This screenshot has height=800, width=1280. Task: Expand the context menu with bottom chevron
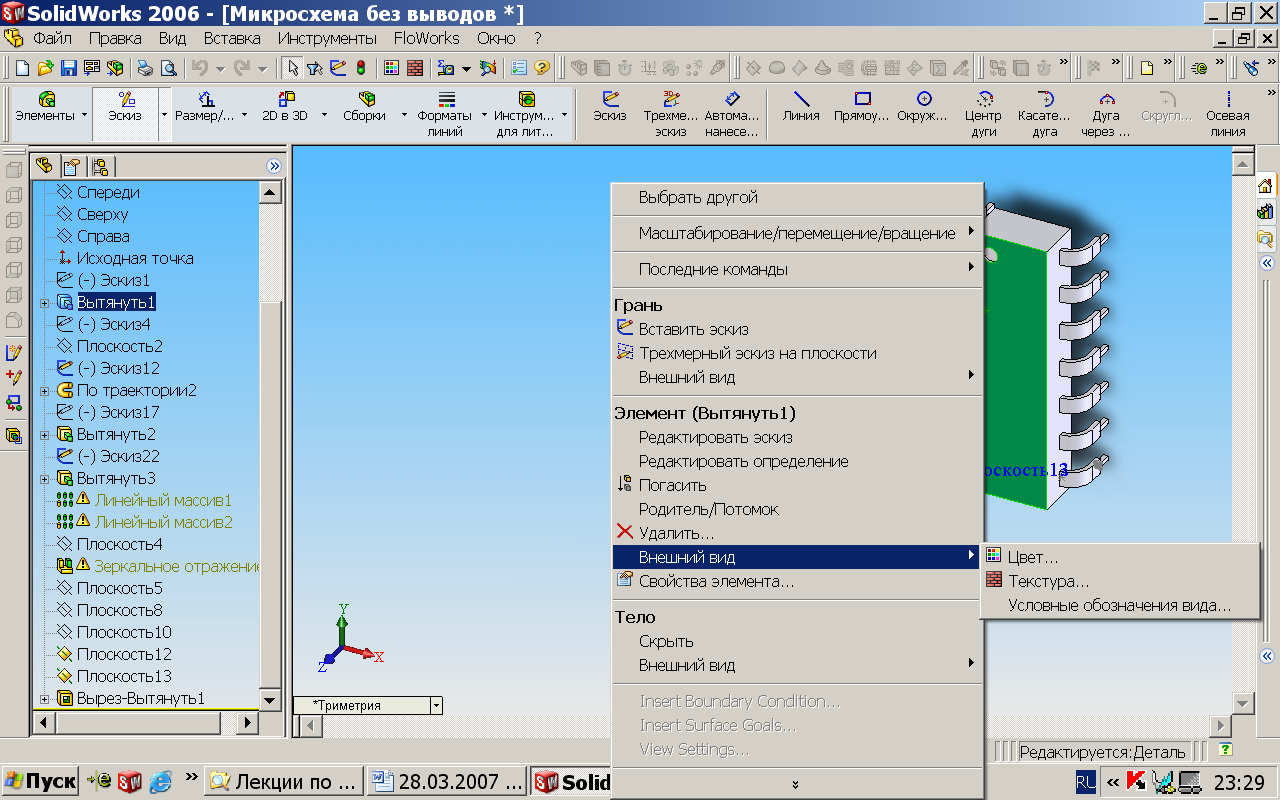pos(796,784)
